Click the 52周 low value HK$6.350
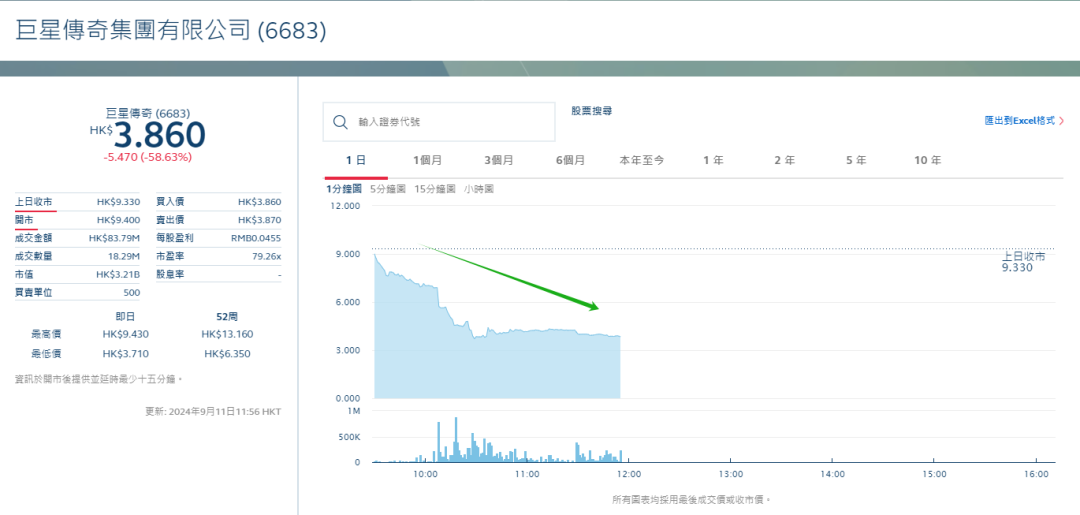 (227, 354)
